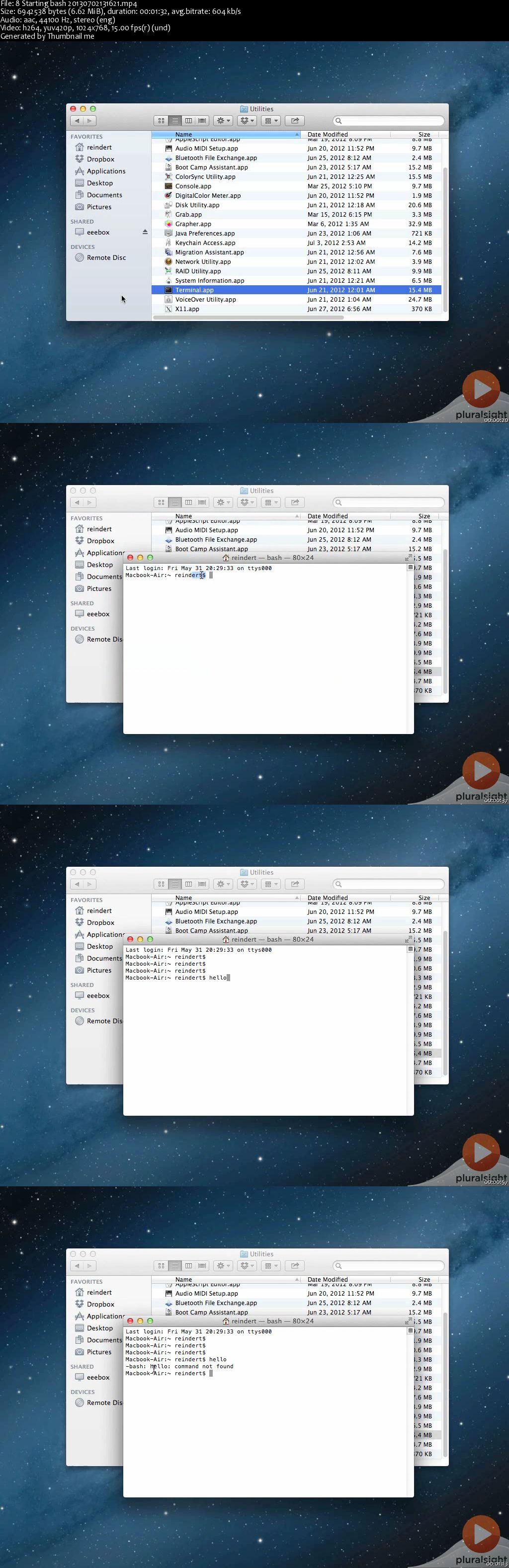Viewport: 509px width, 1568px height.
Task: Select the Terminal.app icon in the Utilities list
Action: (x=169, y=290)
